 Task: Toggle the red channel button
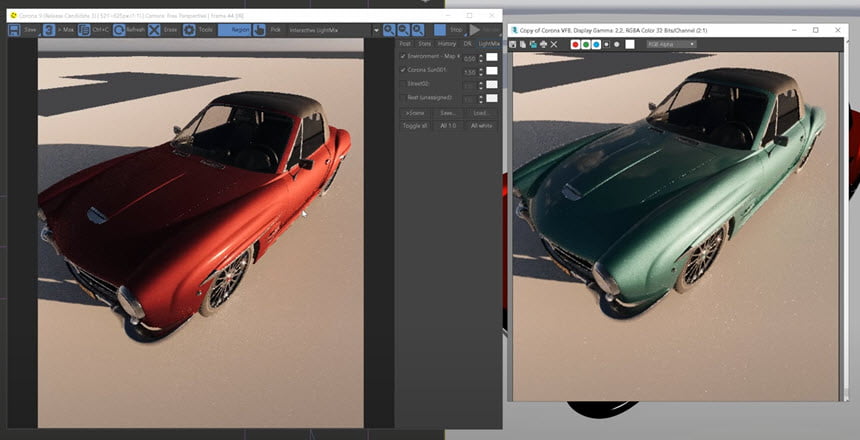[575, 44]
